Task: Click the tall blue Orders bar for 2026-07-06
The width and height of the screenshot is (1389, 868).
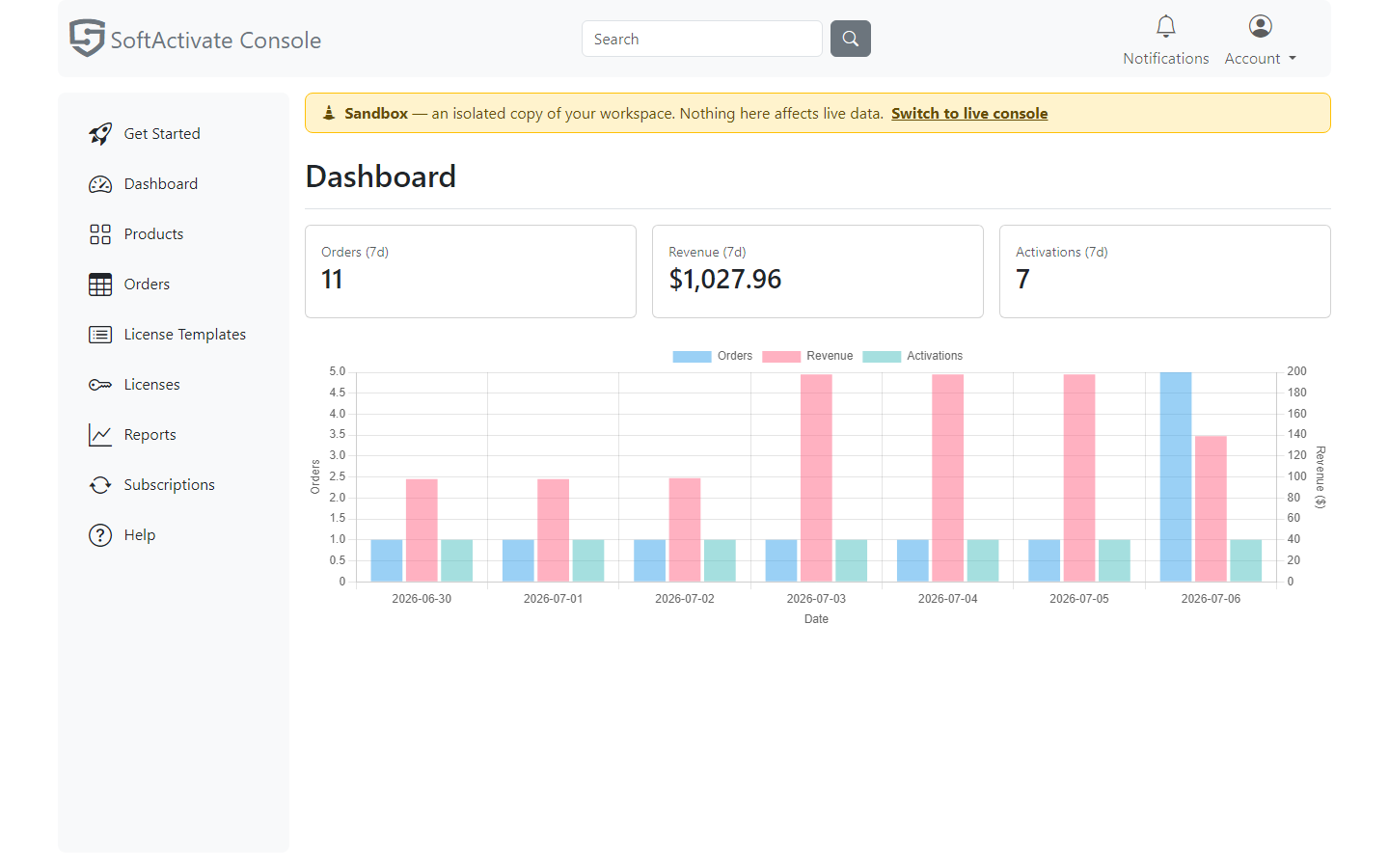Action: coord(1176,476)
